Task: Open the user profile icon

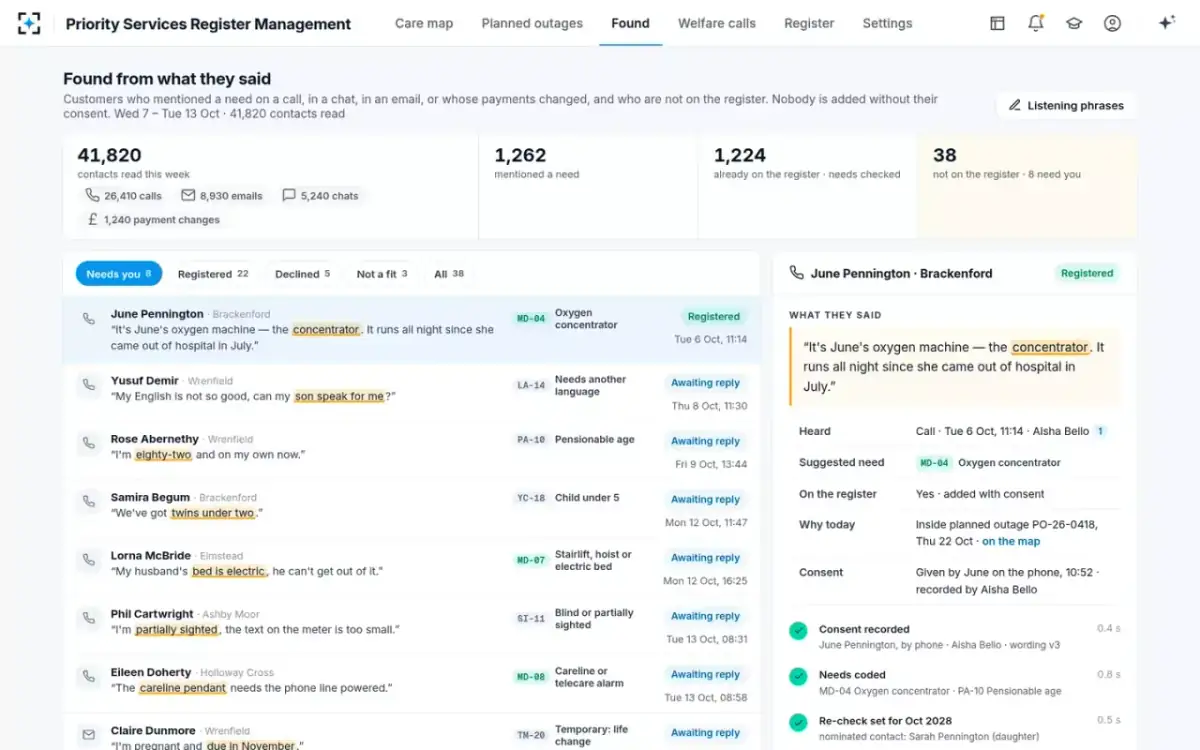Action: pos(1112,23)
